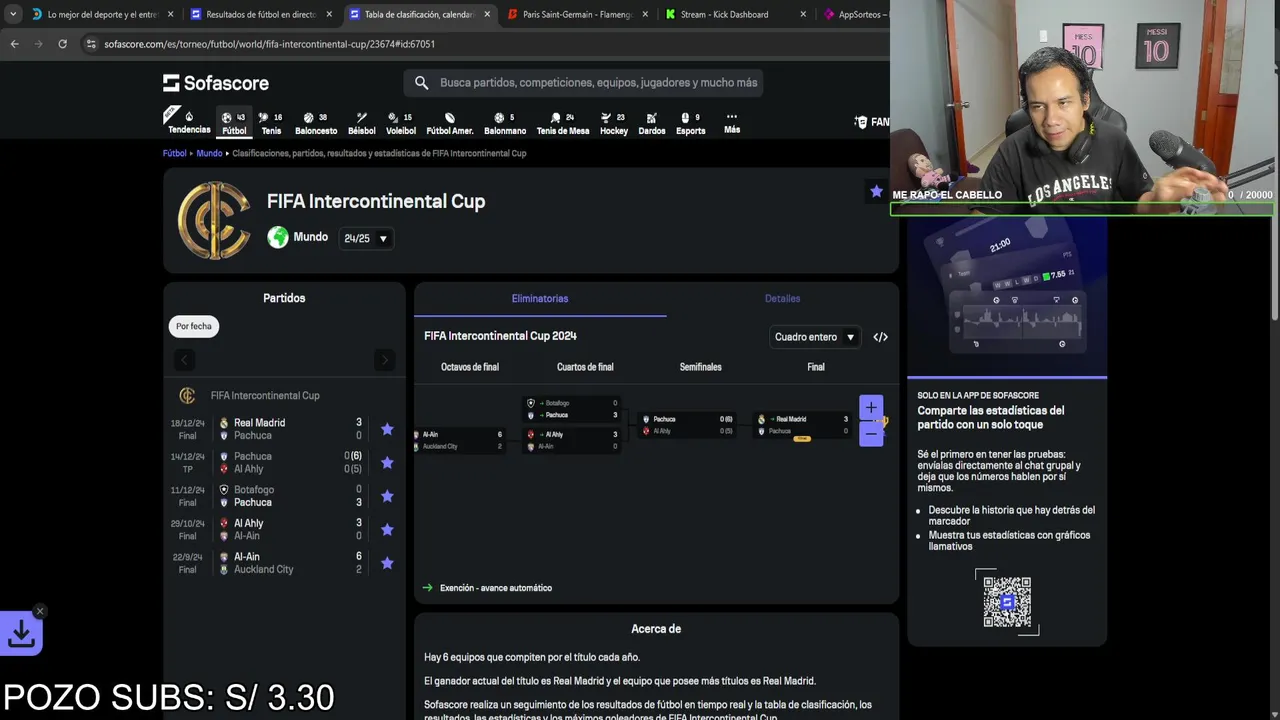Click the purple download overlay button
The height and width of the screenshot is (720, 1280).
(21, 634)
